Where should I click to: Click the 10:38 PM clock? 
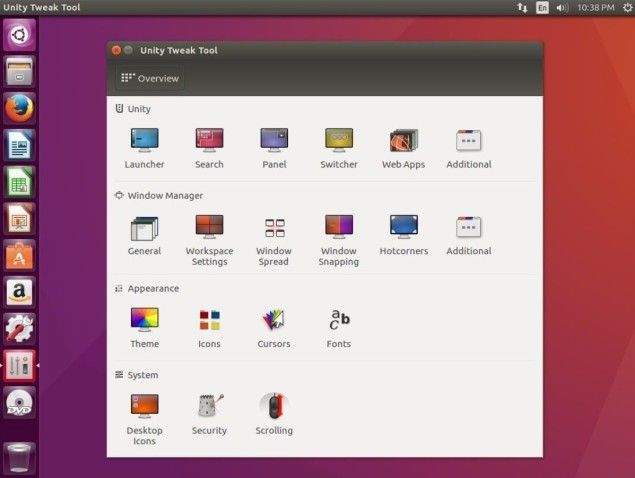coord(596,7)
